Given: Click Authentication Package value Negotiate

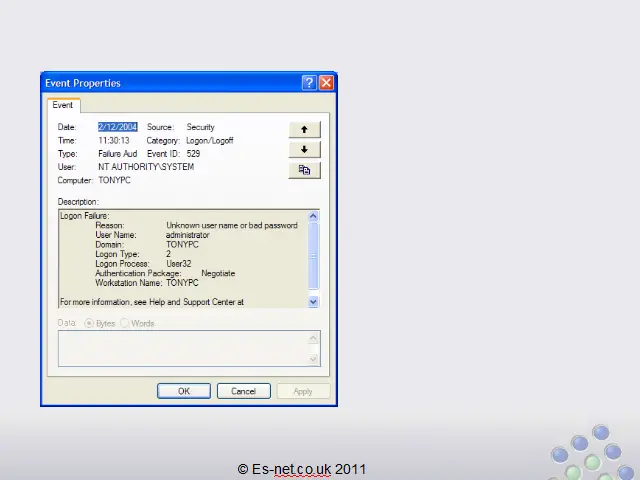Looking at the screenshot, I should tap(218, 273).
